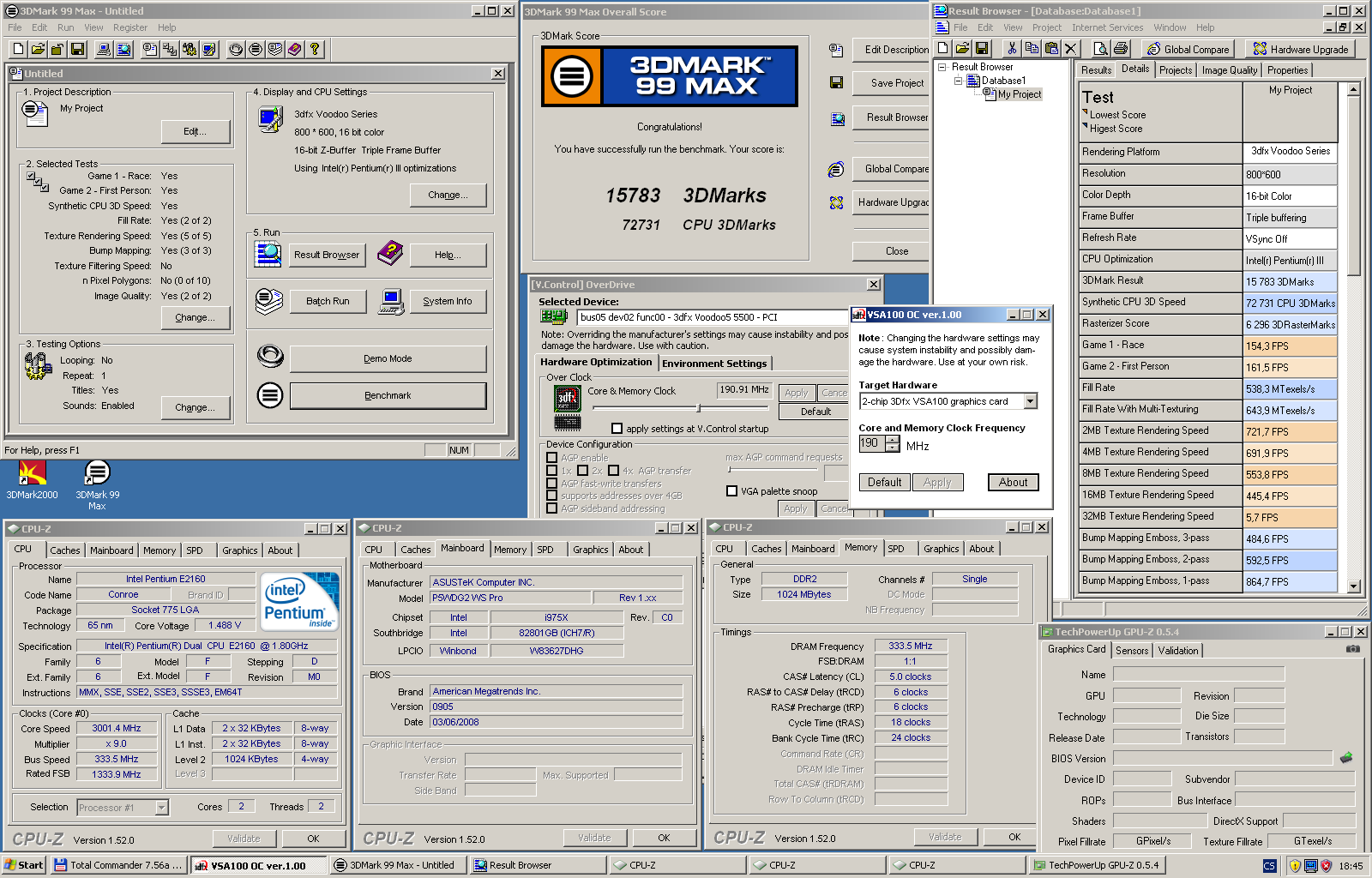Open 3DMark2000 desktop shortcut icon
The width and height of the screenshot is (1372, 878).
(32, 480)
